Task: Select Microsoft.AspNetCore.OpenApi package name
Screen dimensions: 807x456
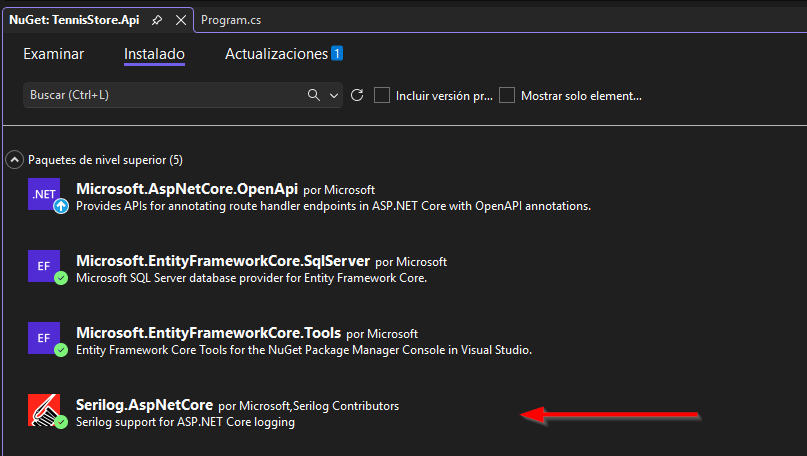Action: coord(187,189)
